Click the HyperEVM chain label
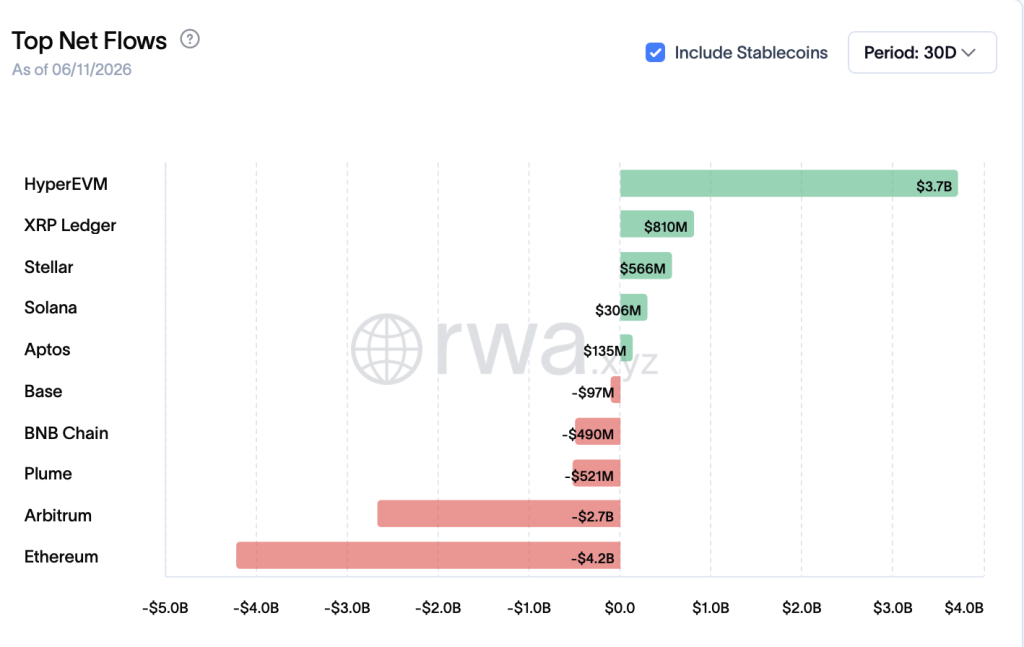Screen dimensions: 1024x647 (66, 184)
